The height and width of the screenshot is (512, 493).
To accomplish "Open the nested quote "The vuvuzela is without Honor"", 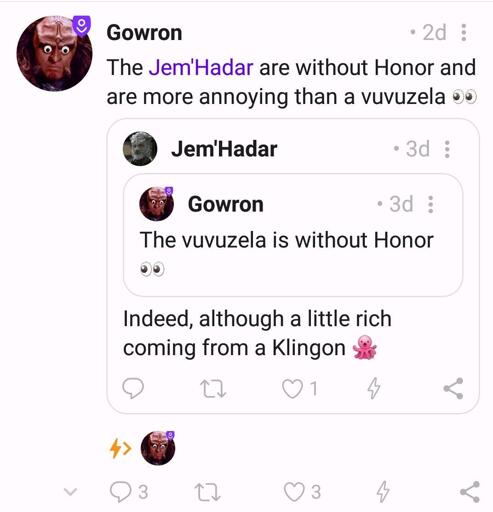I will point(293,235).
